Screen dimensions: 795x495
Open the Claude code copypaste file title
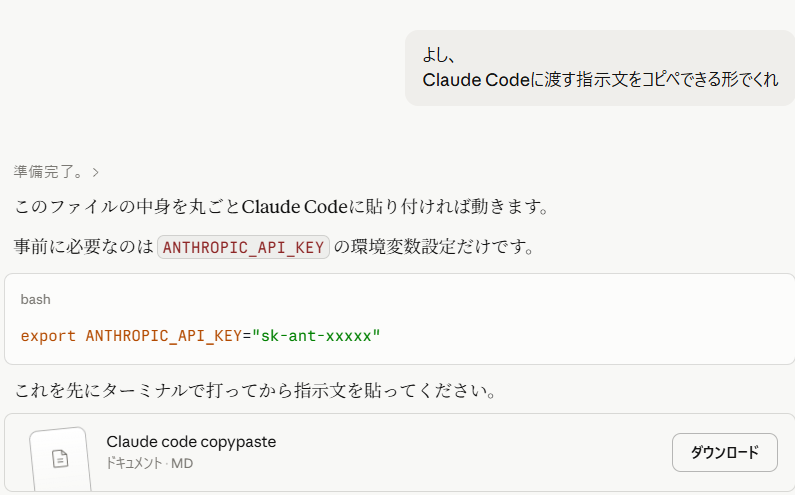tap(191, 442)
